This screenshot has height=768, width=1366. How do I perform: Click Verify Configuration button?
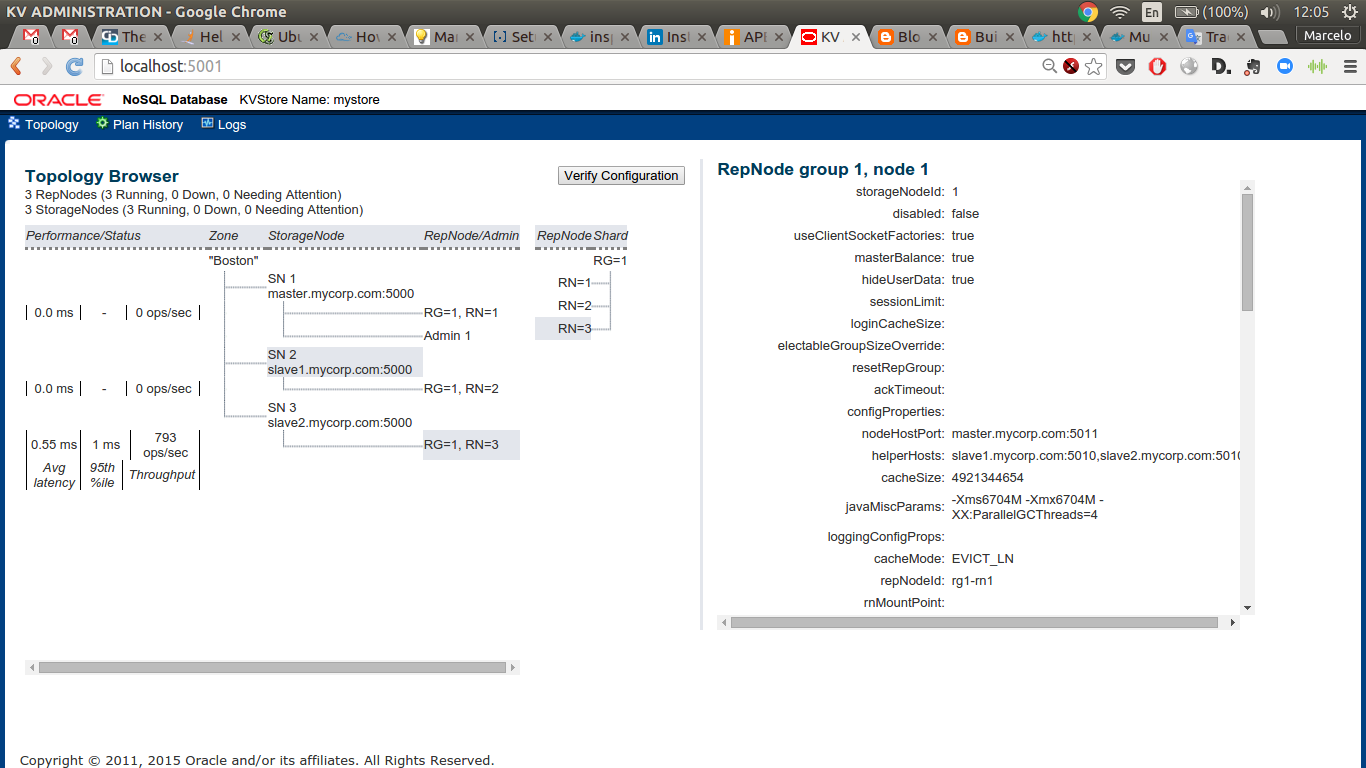click(x=621, y=175)
